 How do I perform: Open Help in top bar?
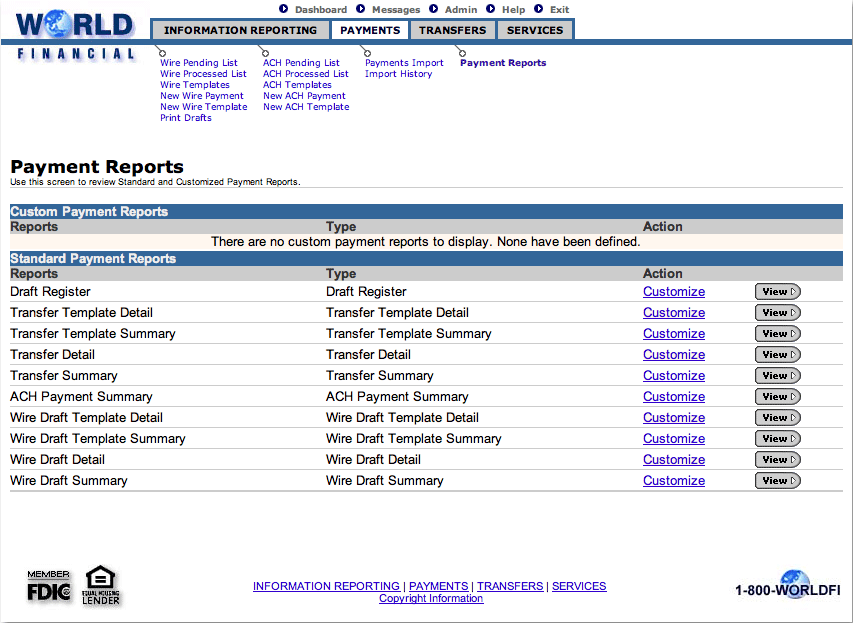click(513, 9)
